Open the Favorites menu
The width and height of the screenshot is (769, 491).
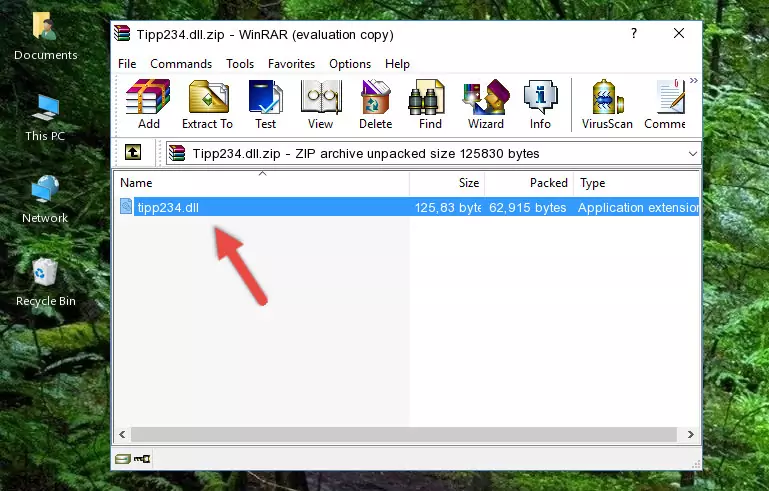pyautogui.click(x=291, y=64)
